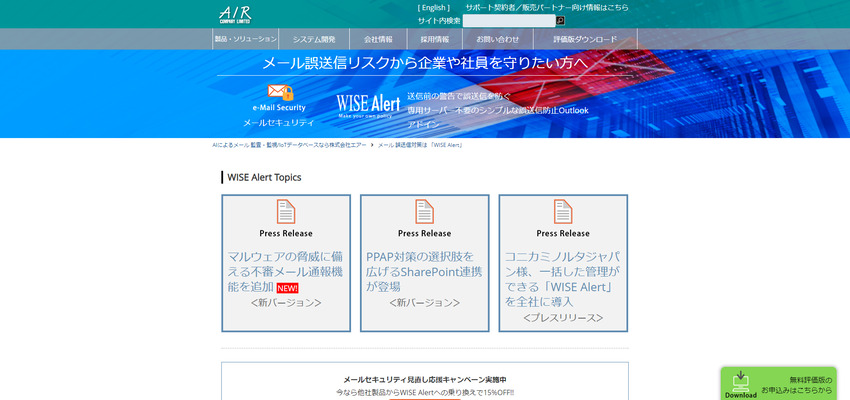This screenshot has width=850, height=400.
Task: Click the サイト内検索 label
Action: pyautogui.click(x=439, y=21)
